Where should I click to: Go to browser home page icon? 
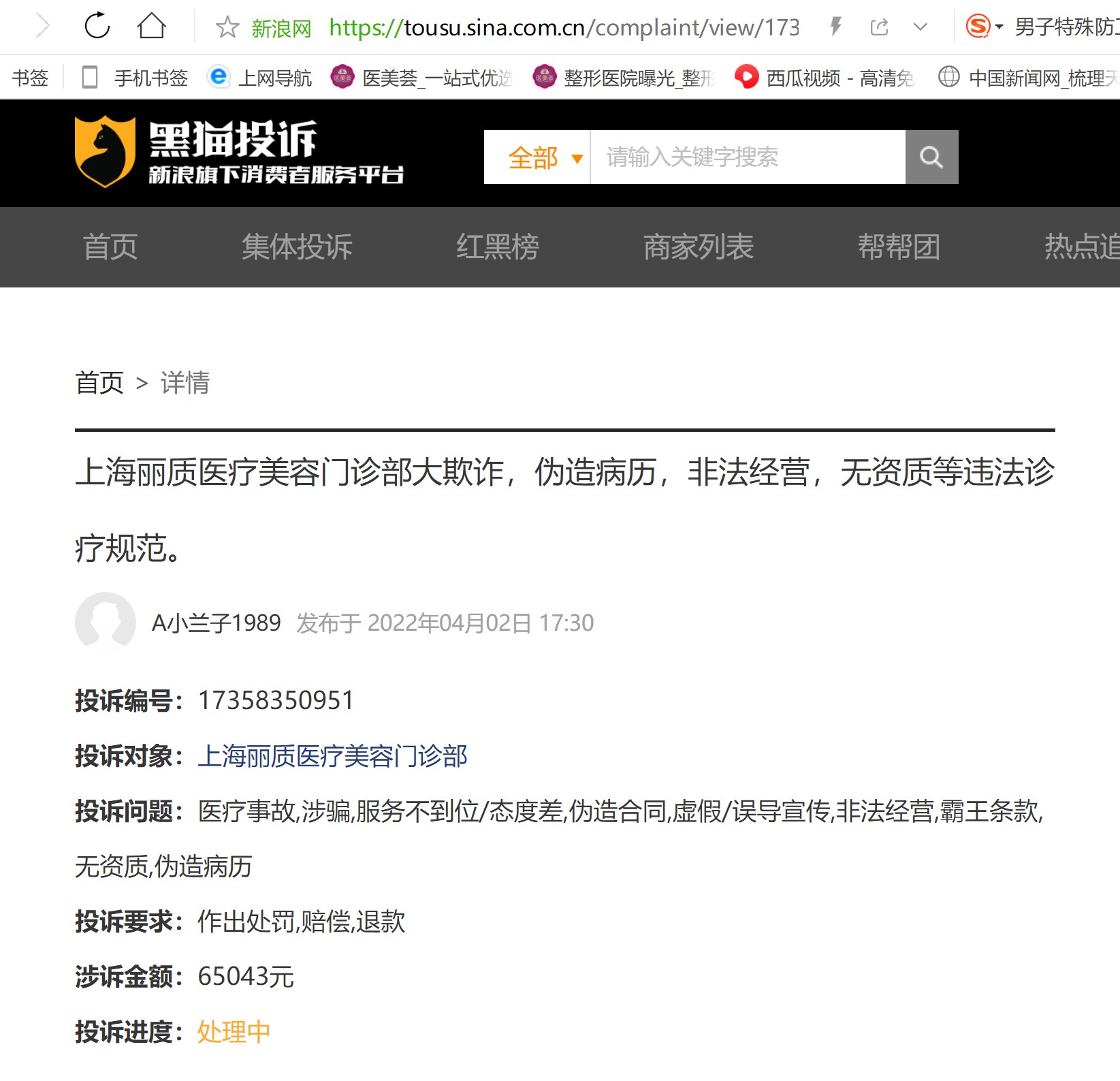[x=151, y=27]
